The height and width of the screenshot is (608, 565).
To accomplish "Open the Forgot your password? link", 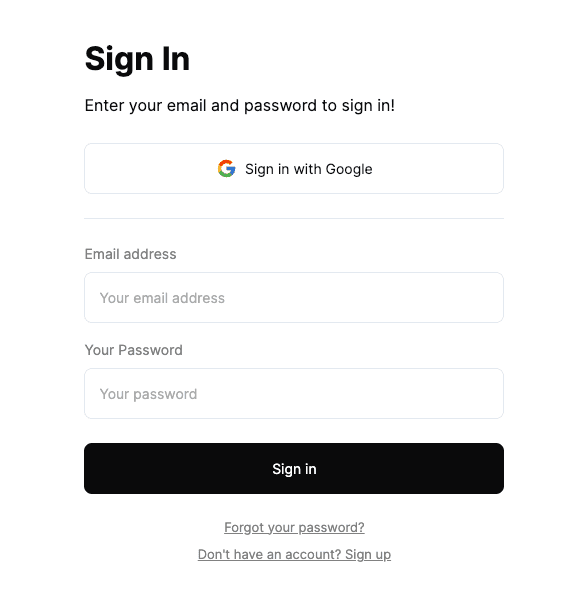I will coord(294,527).
